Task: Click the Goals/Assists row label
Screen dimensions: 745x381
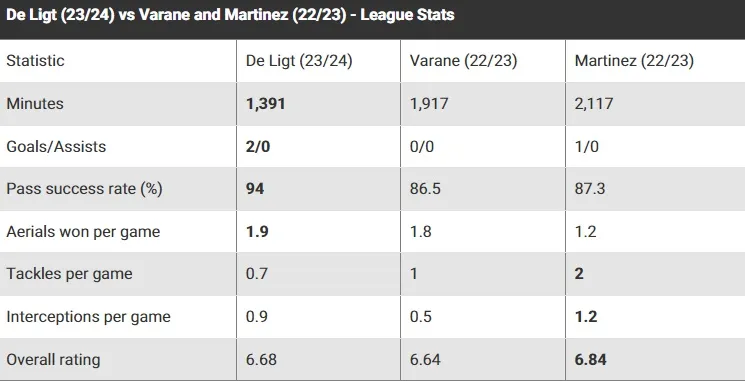Action: 56,146
